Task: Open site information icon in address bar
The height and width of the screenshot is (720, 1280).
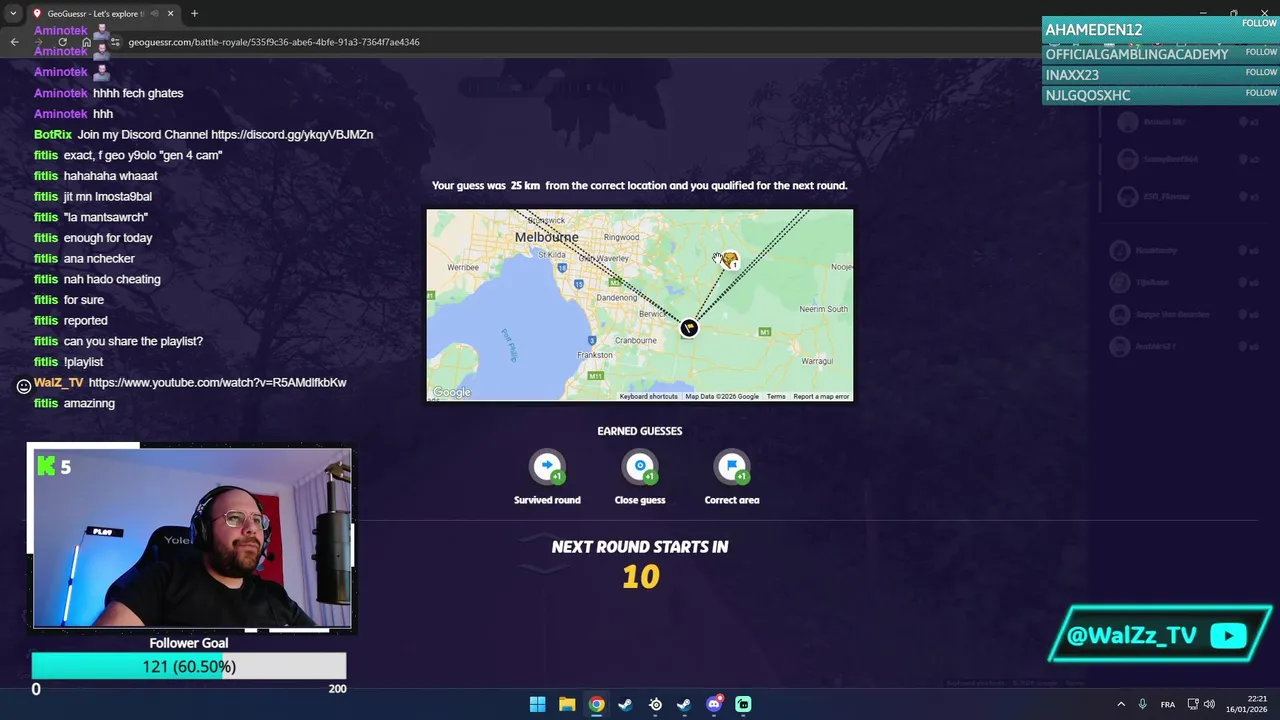Action: tap(116, 42)
